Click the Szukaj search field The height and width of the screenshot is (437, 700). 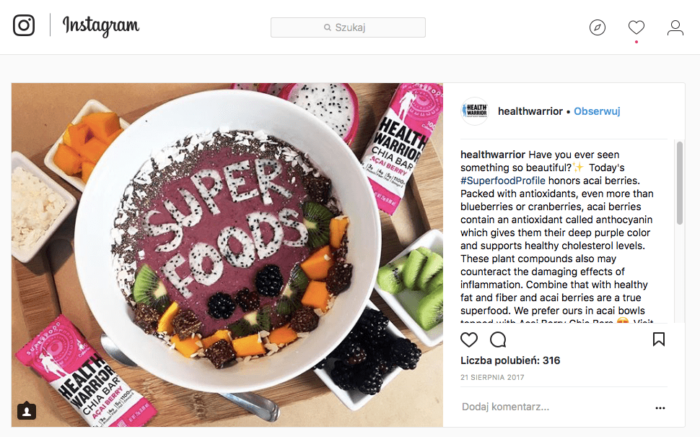coord(348,28)
